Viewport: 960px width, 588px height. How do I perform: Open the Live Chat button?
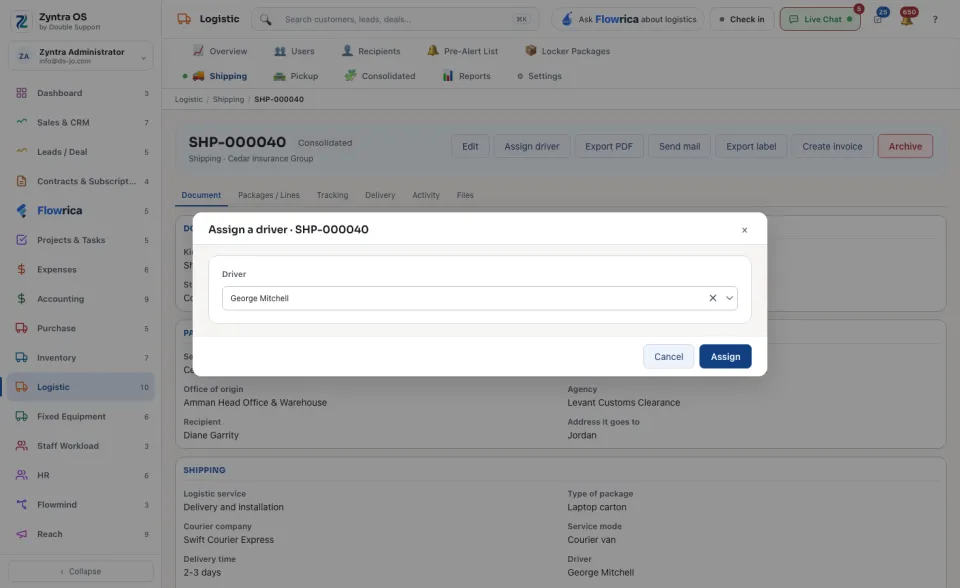point(820,19)
